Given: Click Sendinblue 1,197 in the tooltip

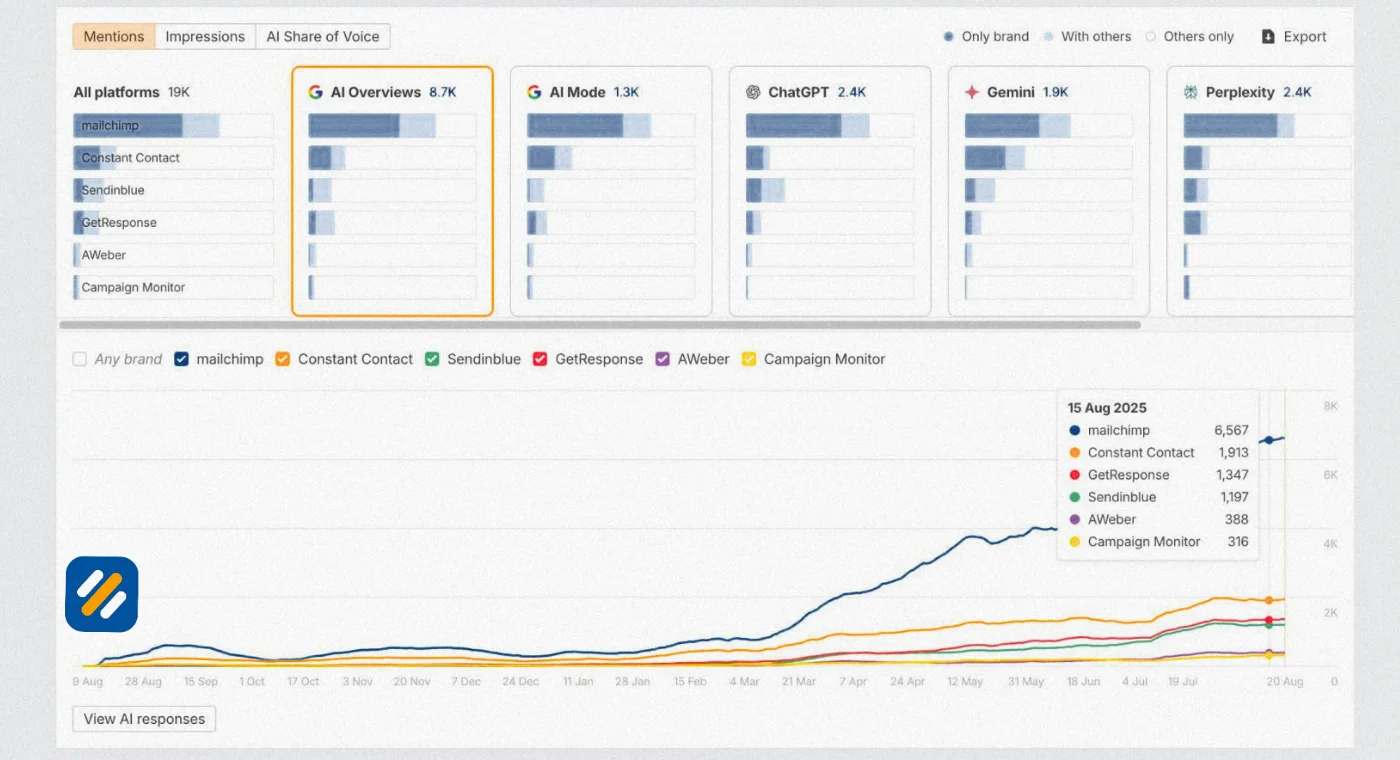Looking at the screenshot, I should [1158, 497].
